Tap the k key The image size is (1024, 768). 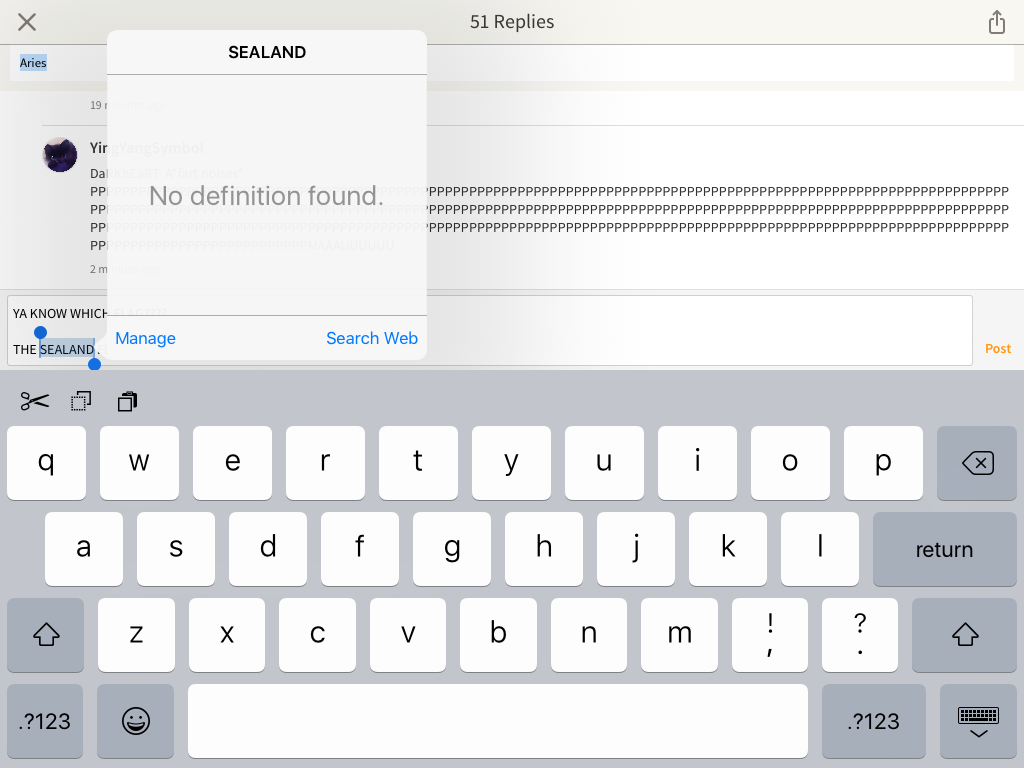728,549
